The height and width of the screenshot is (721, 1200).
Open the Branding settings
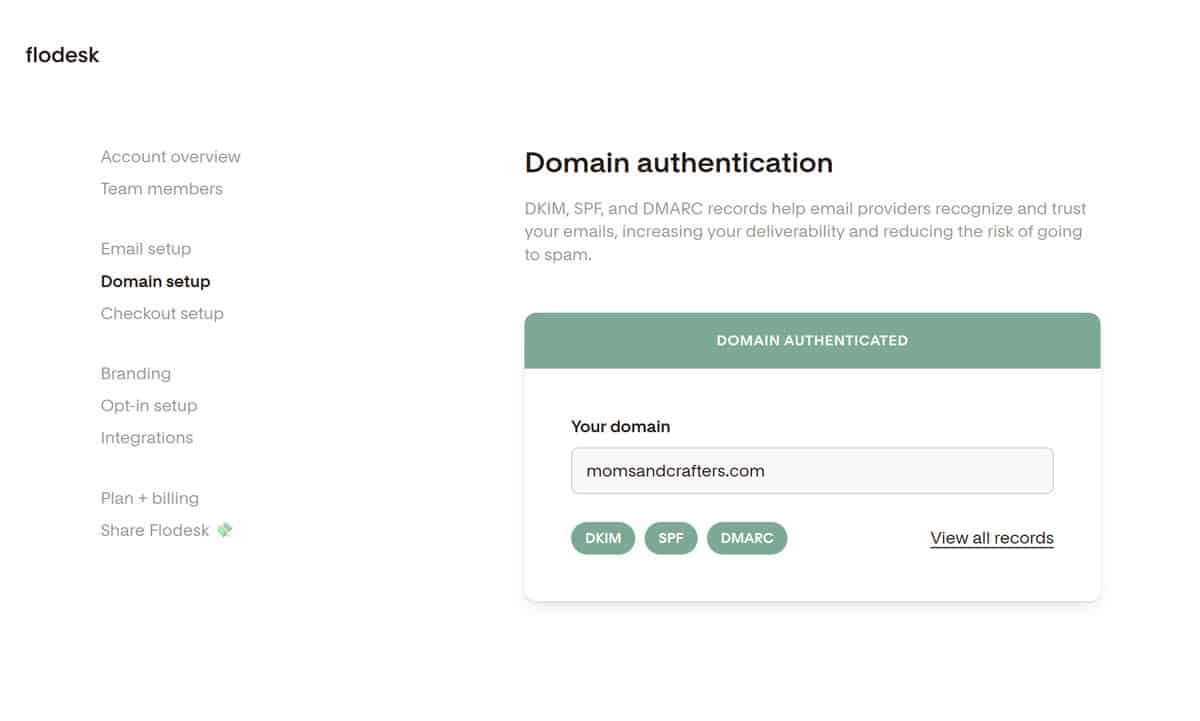click(135, 374)
